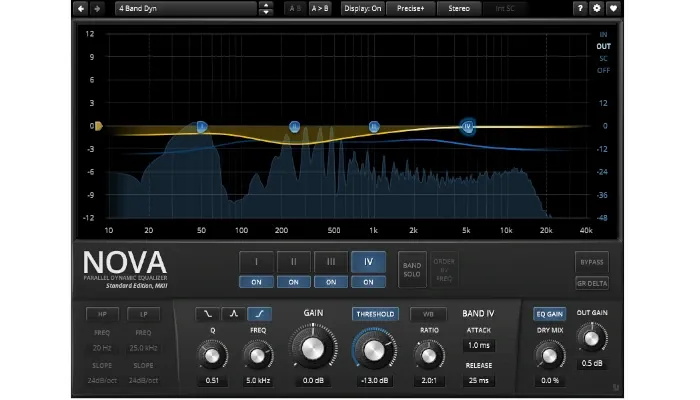
Task: Select the low shelf filter shape icon
Action: (x=208, y=314)
